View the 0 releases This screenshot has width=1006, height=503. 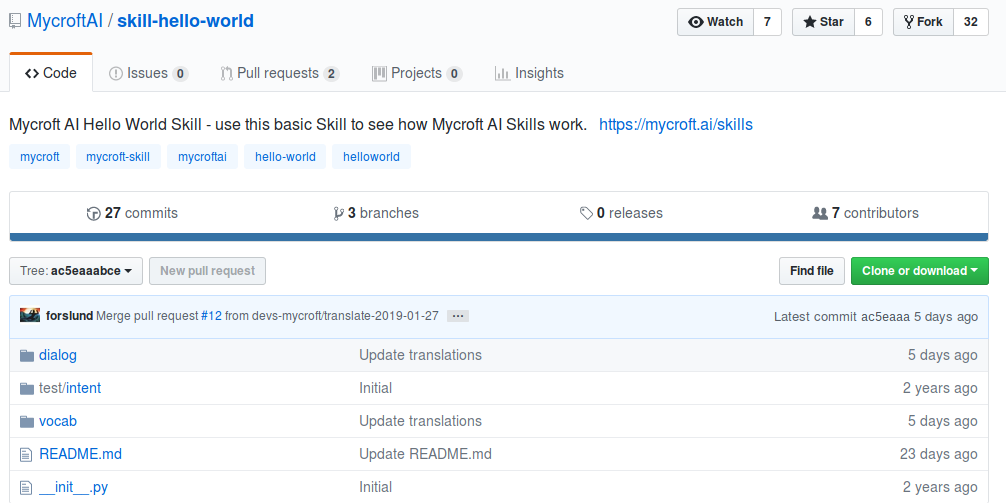[621, 213]
